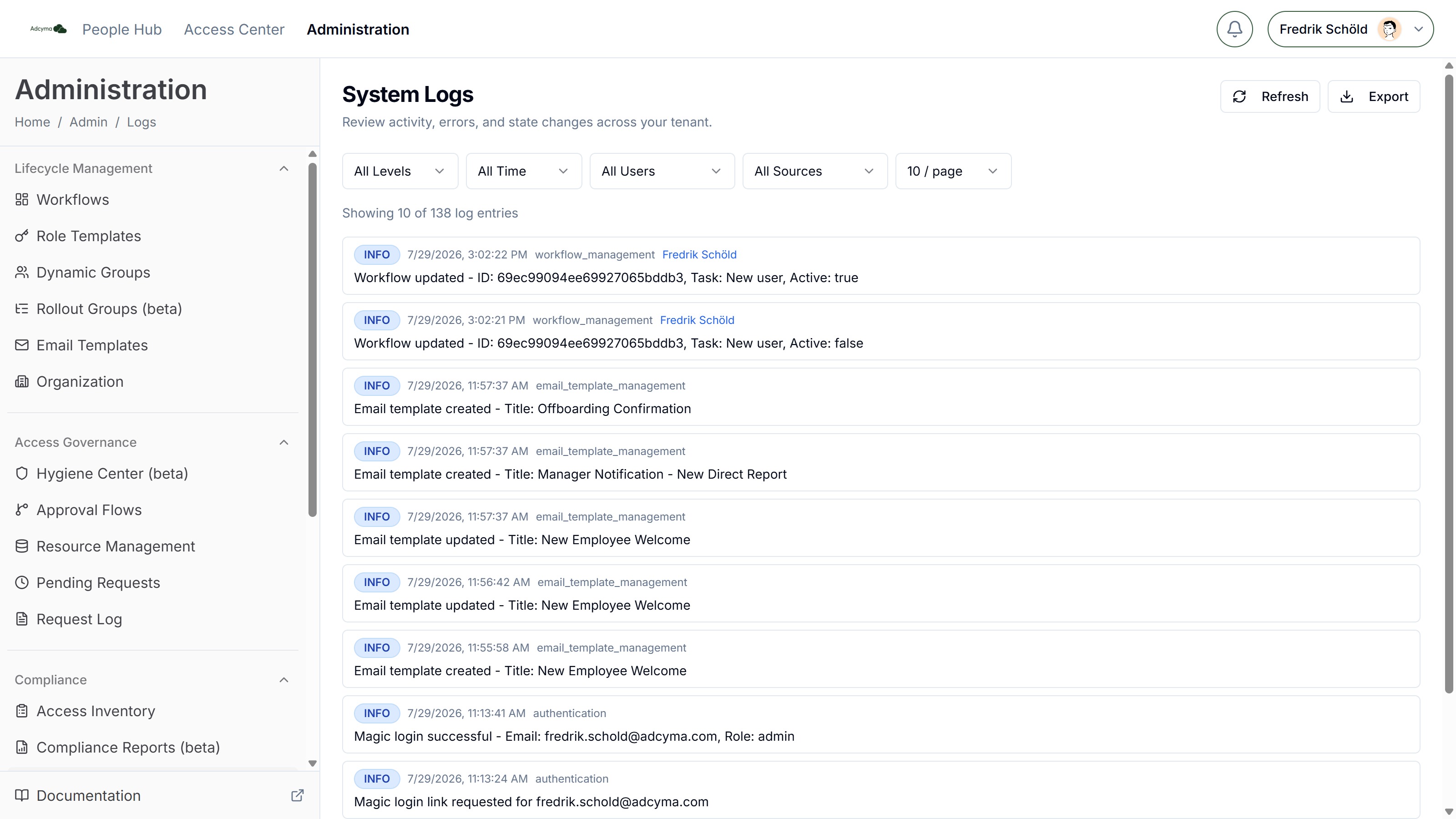The image size is (1456, 819).
Task: Click the sidebar scroll down arrow
Action: (x=313, y=763)
